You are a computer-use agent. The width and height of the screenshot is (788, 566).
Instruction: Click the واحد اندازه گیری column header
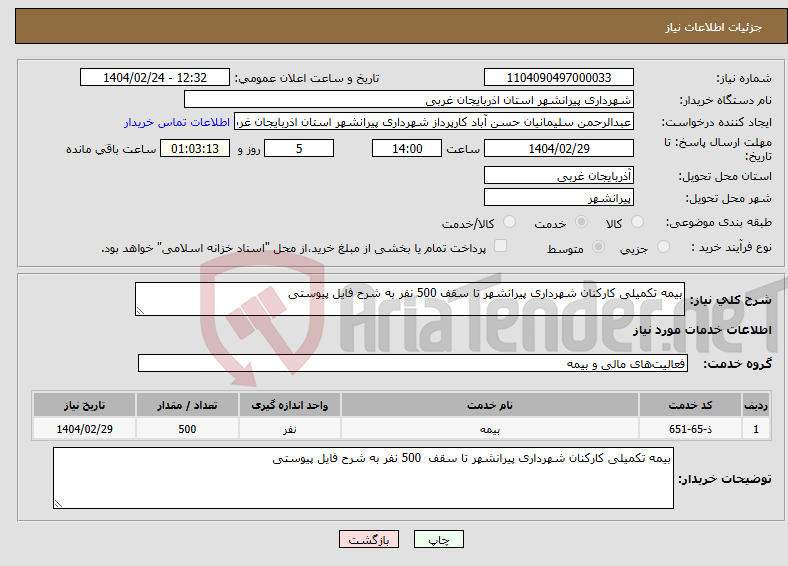coord(289,405)
